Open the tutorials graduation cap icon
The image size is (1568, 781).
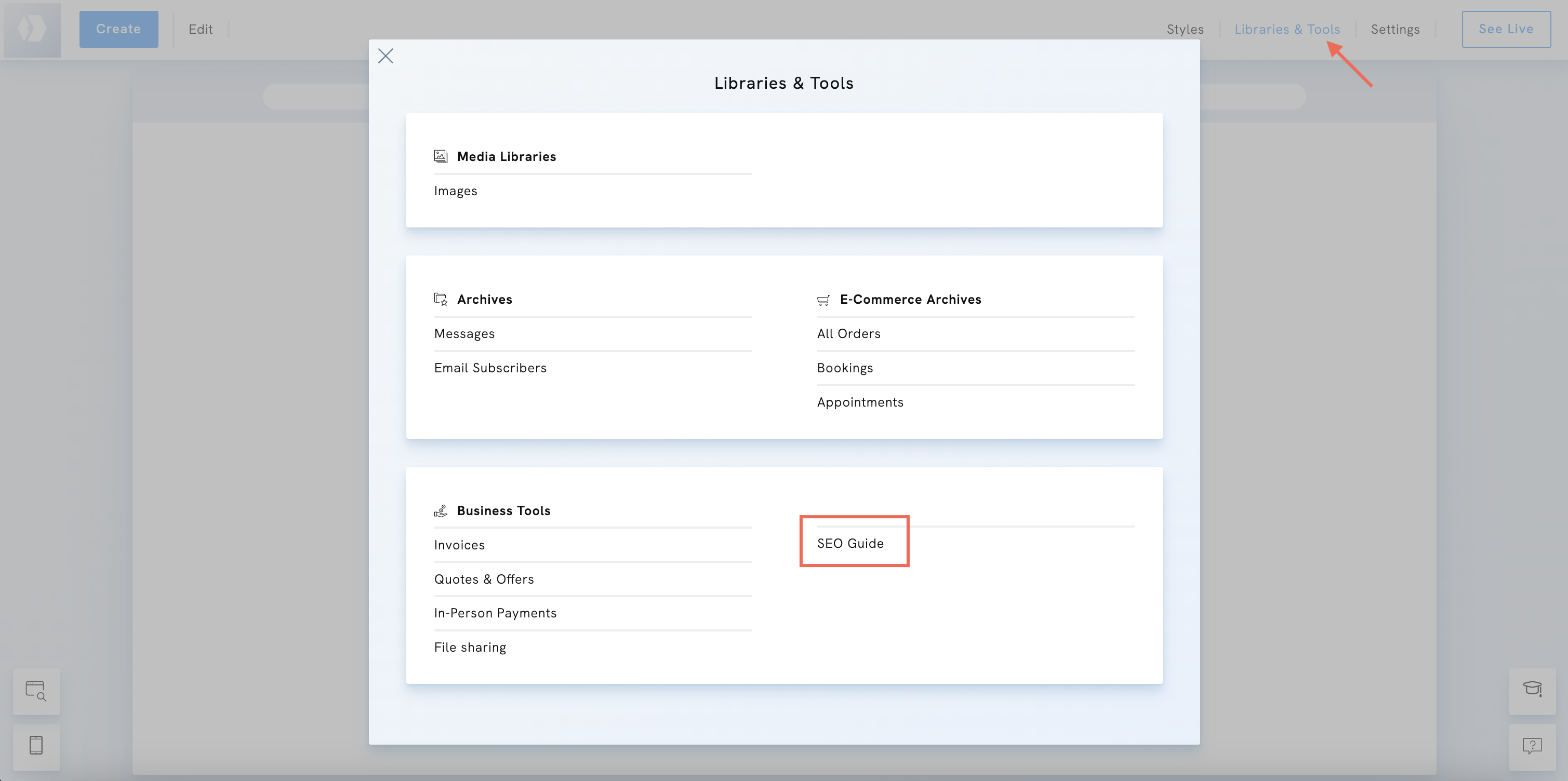(x=1532, y=689)
